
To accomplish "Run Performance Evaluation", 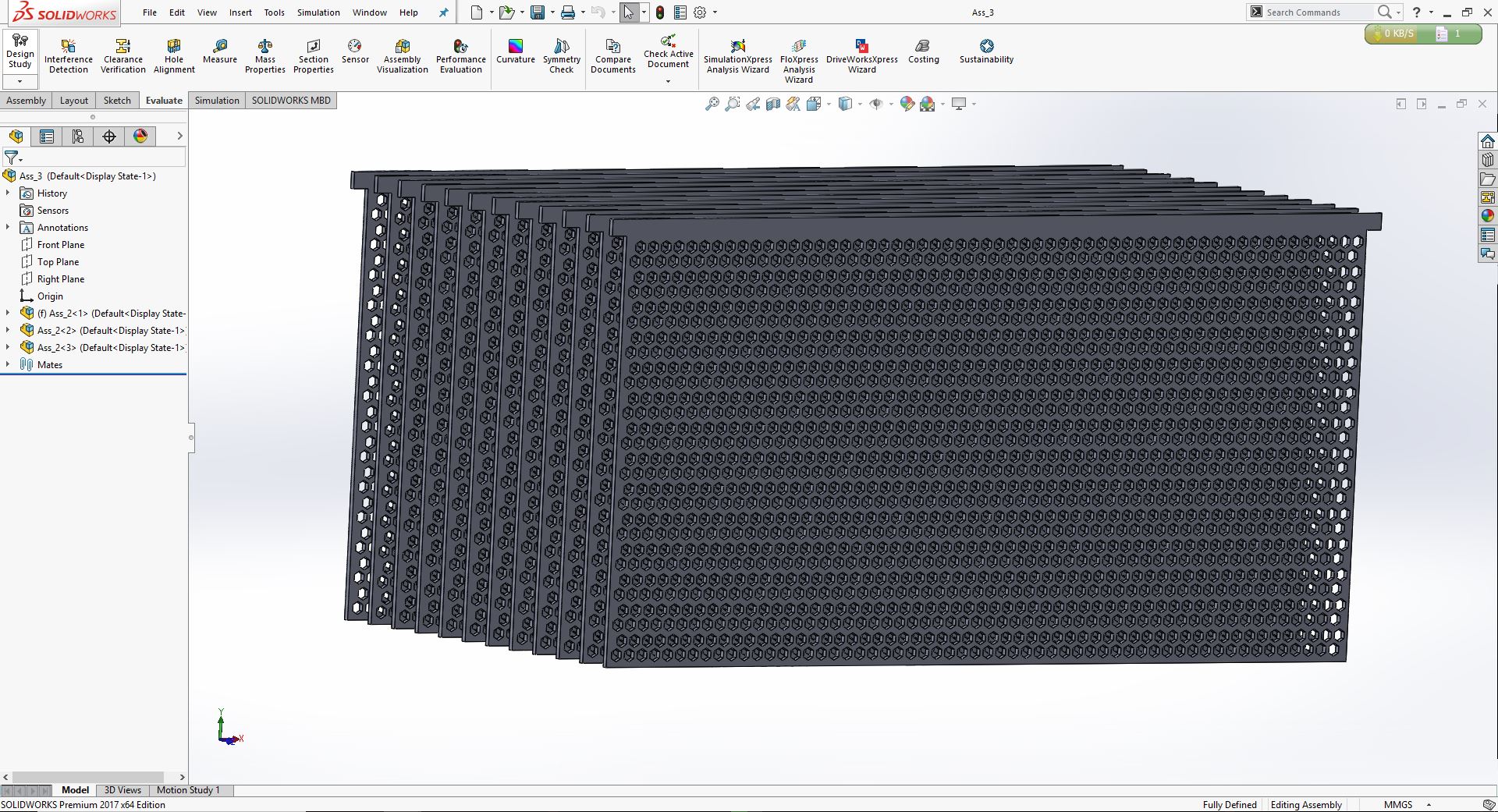I will point(460,57).
